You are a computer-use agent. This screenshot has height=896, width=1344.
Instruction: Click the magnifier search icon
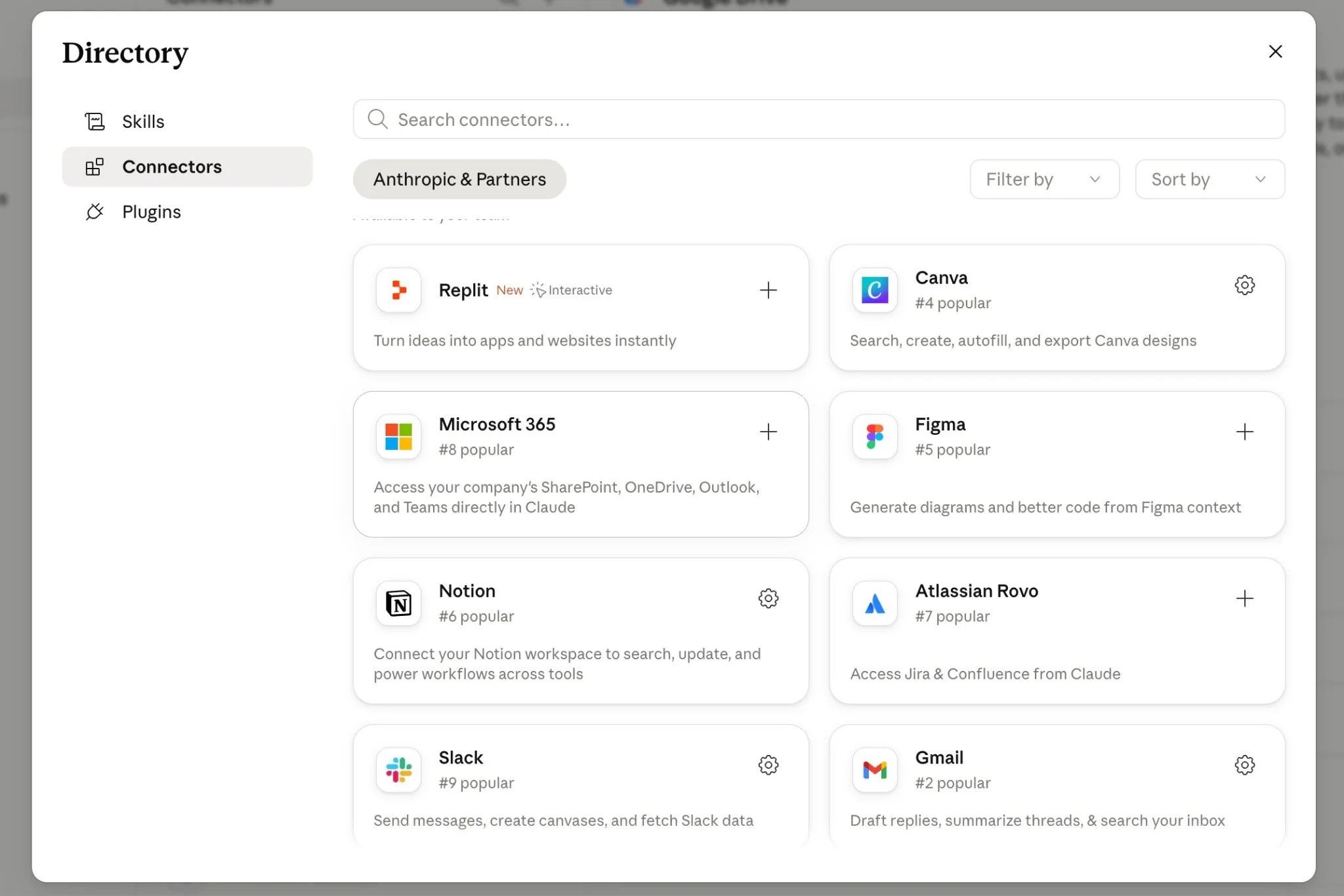point(377,119)
